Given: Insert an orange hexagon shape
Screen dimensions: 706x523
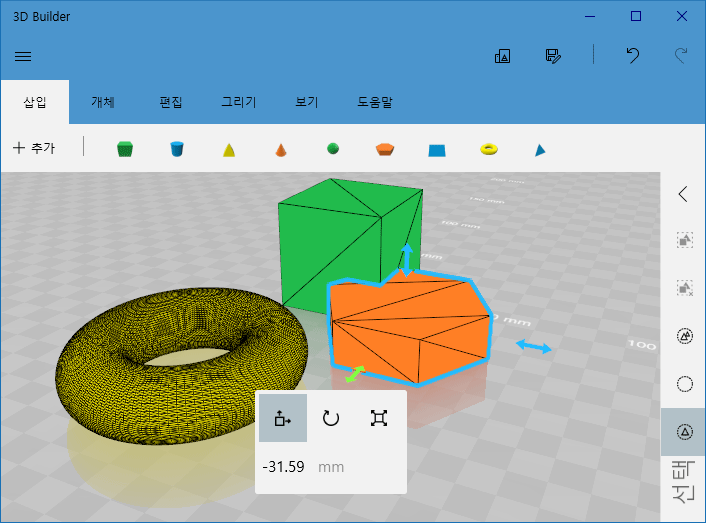Looking at the screenshot, I should [385, 149].
